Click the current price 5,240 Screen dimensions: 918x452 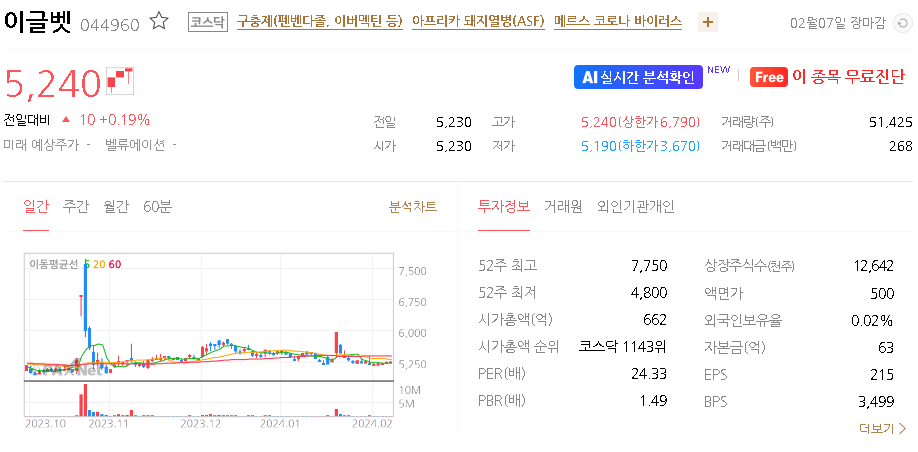click(53, 83)
